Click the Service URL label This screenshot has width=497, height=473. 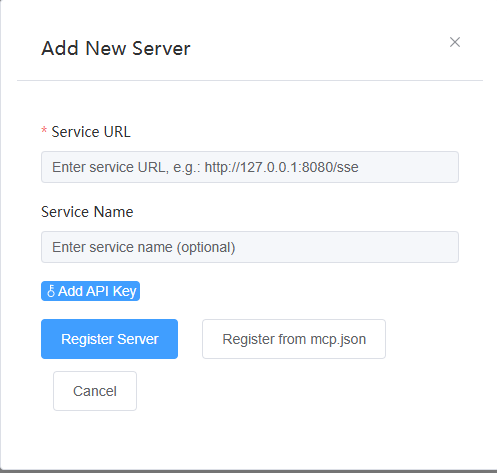(91, 132)
